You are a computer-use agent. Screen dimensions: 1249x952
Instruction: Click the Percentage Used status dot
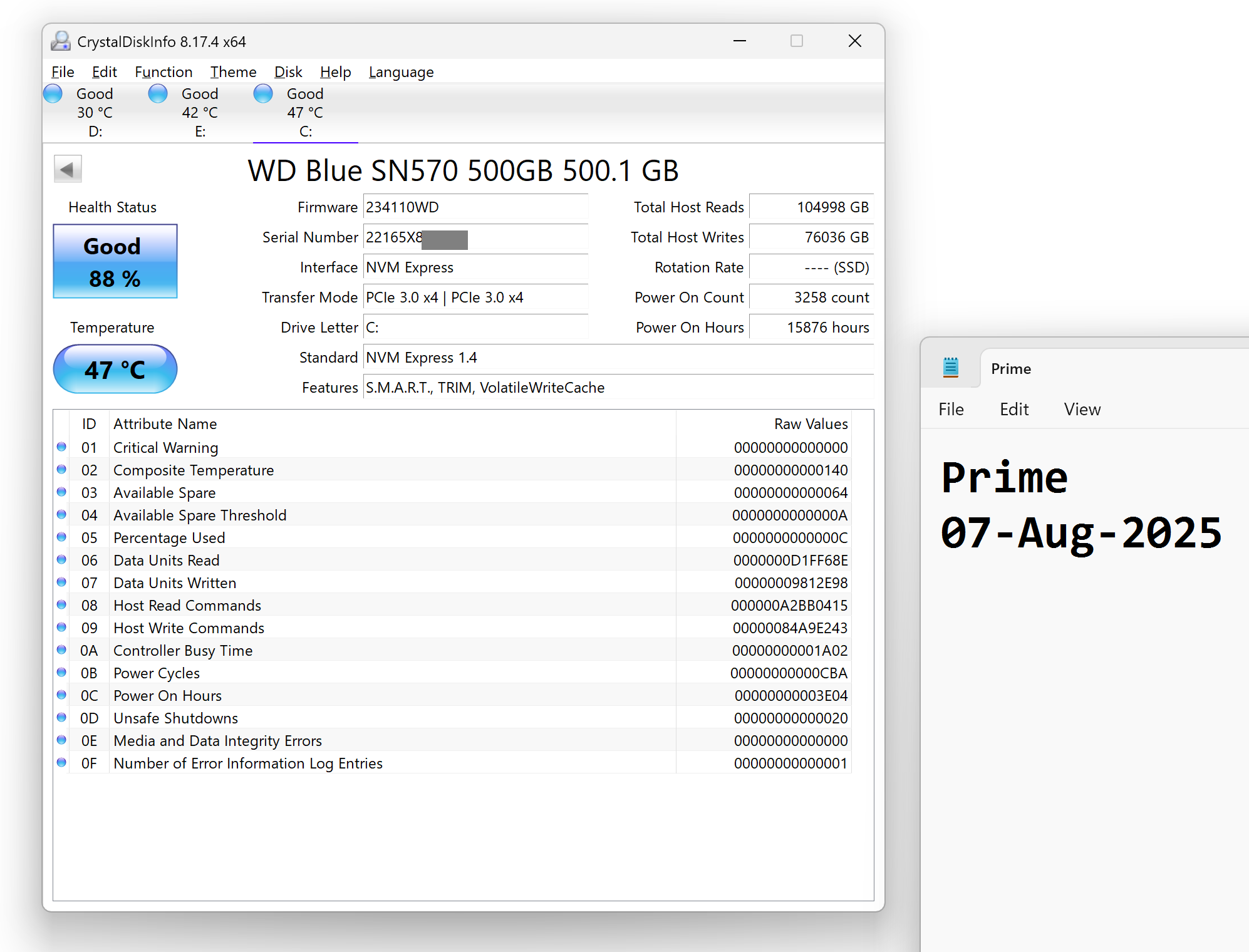[x=61, y=537]
